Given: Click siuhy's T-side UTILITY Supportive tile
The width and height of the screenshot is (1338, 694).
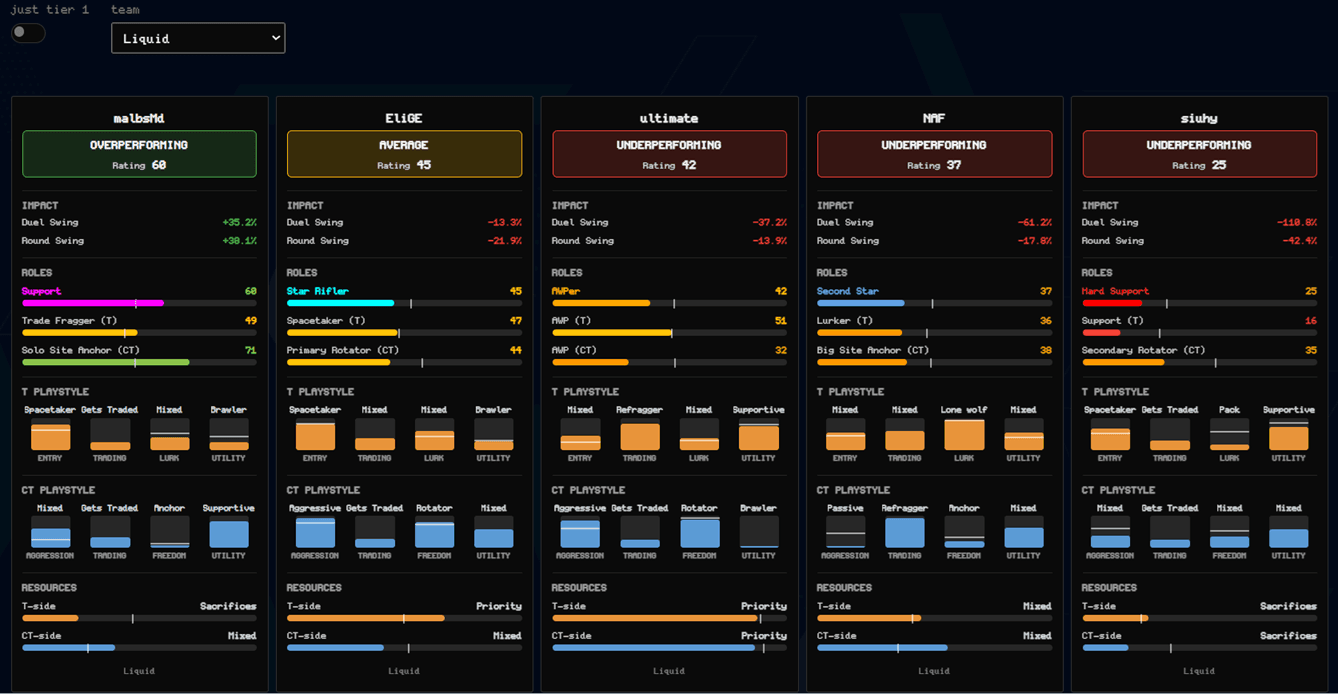Looking at the screenshot, I should 1288,434.
